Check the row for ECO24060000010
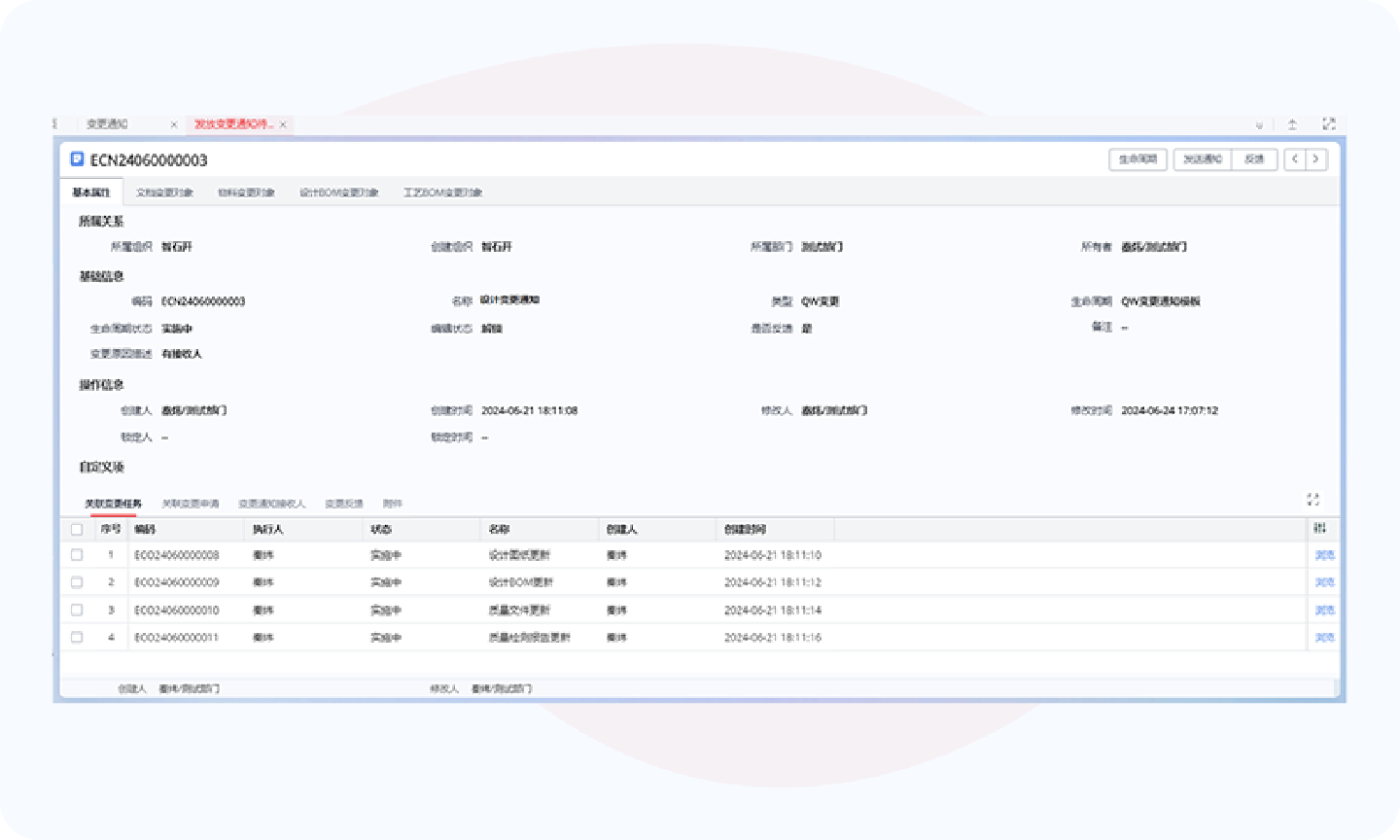Image resolution: width=1400 pixels, height=840 pixels. point(77,611)
